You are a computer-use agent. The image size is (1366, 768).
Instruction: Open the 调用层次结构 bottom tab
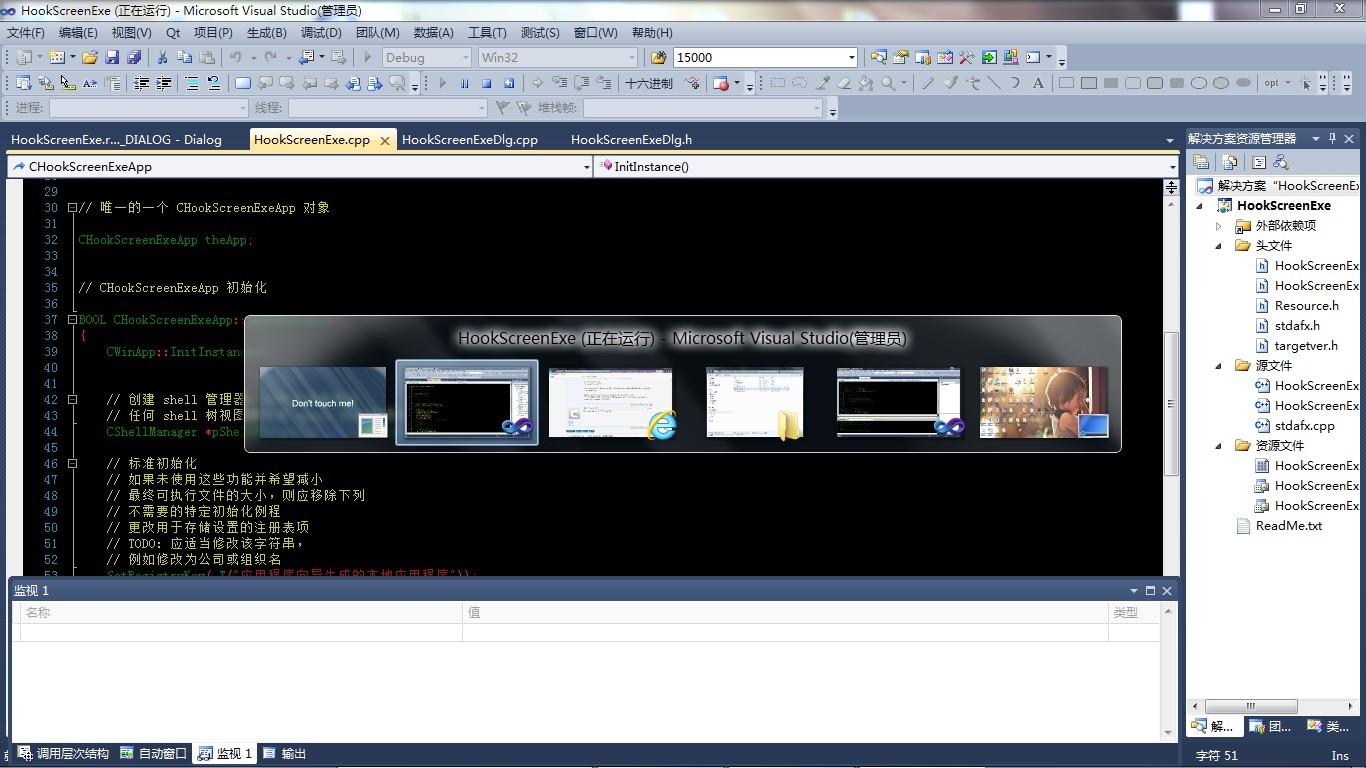pyautogui.click(x=64, y=754)
